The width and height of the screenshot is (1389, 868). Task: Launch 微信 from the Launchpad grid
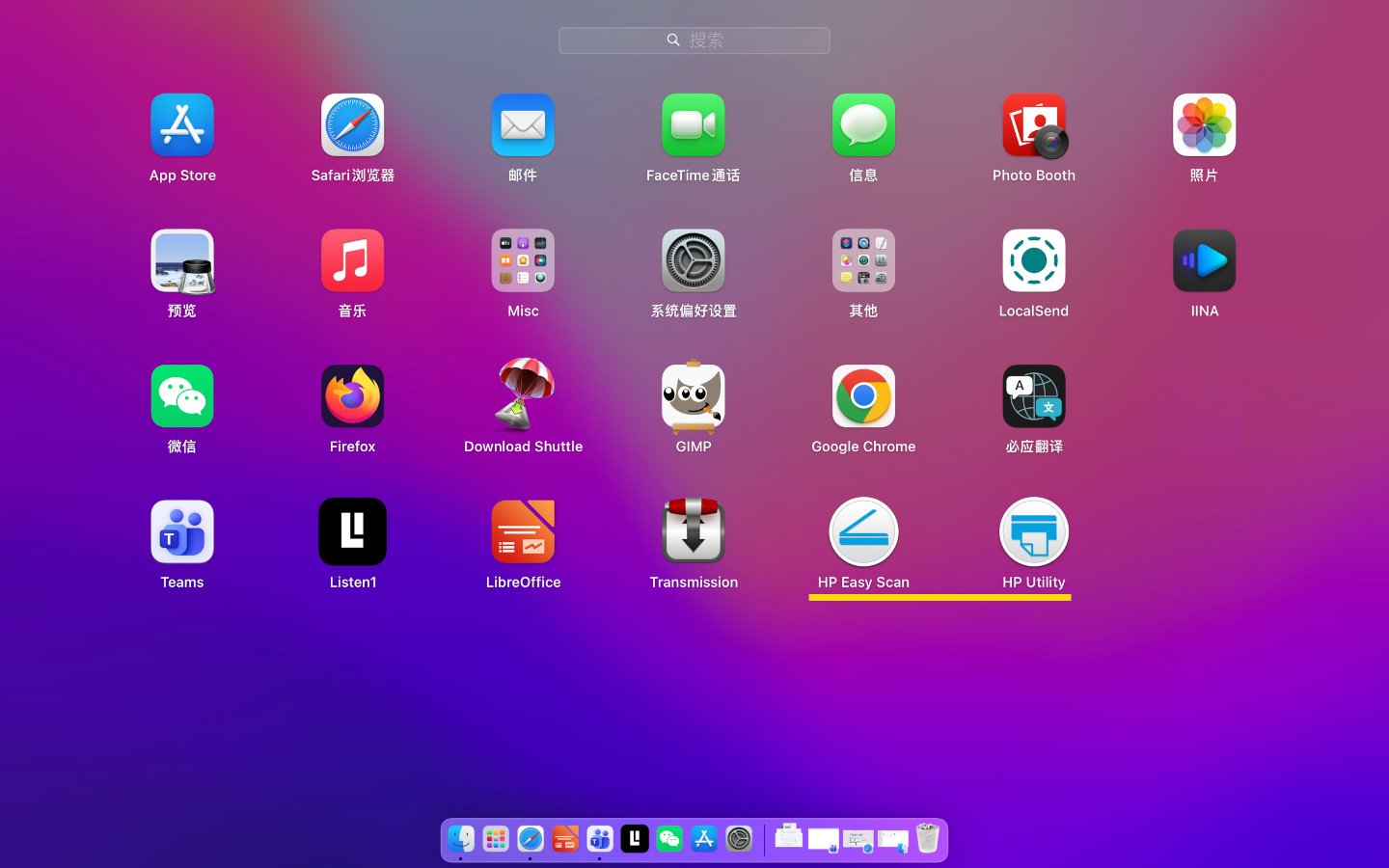point(182,396)
